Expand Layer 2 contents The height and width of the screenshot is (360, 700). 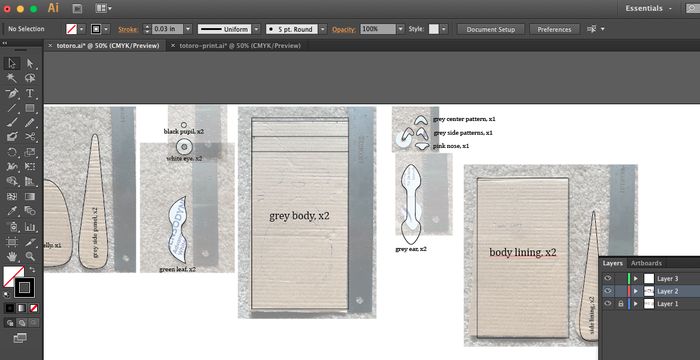pos(636,291)
